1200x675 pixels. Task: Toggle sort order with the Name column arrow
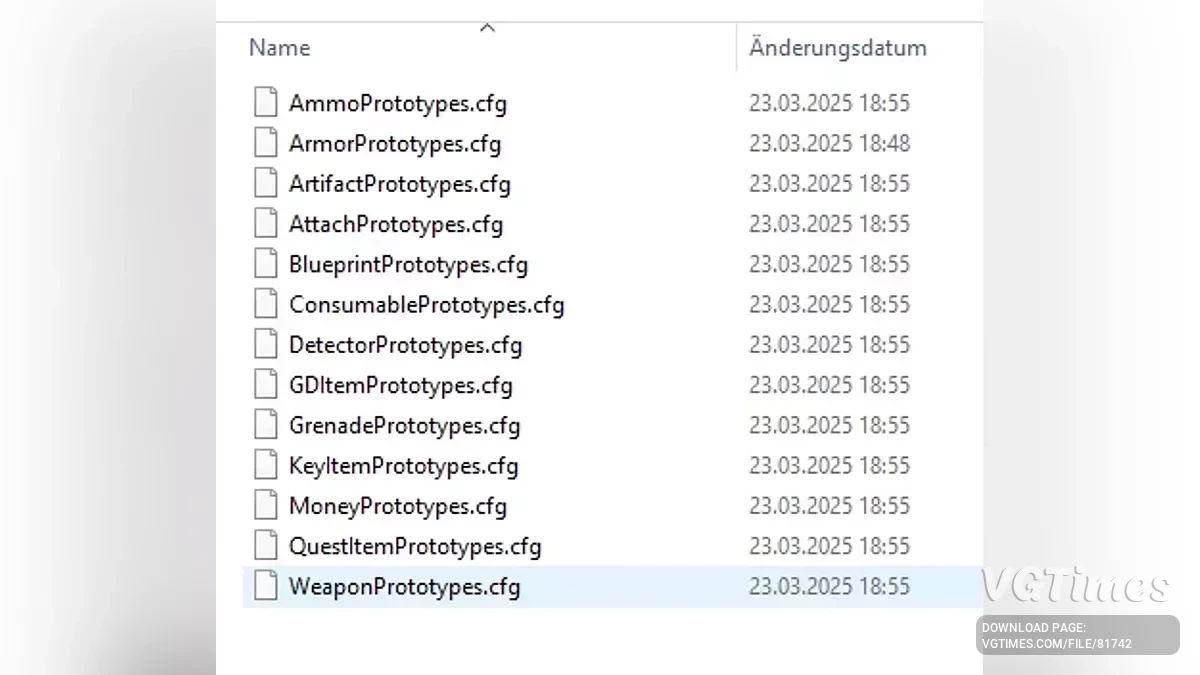tap(487, 27)
